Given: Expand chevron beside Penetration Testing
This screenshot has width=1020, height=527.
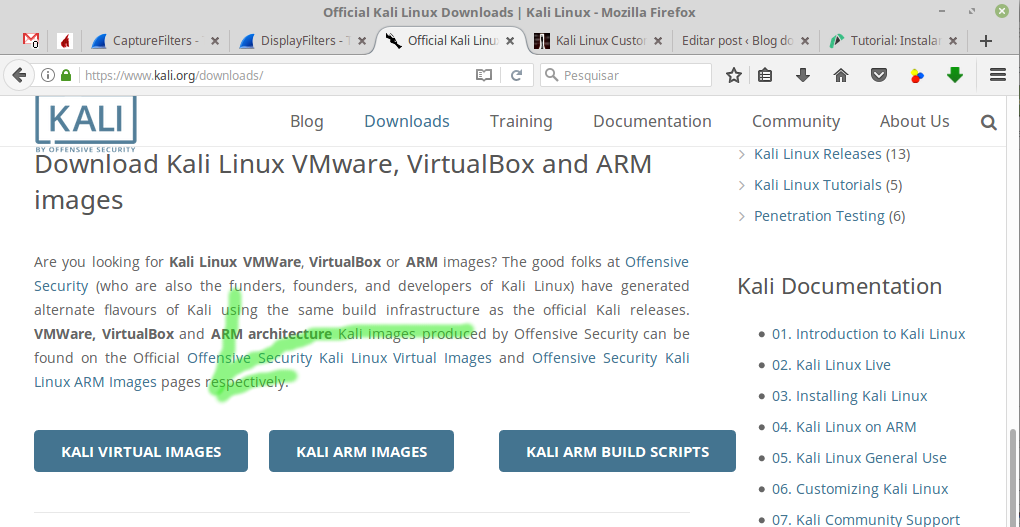Looking at the screenshot, I should pyautogui.click(x=742, y=217).
